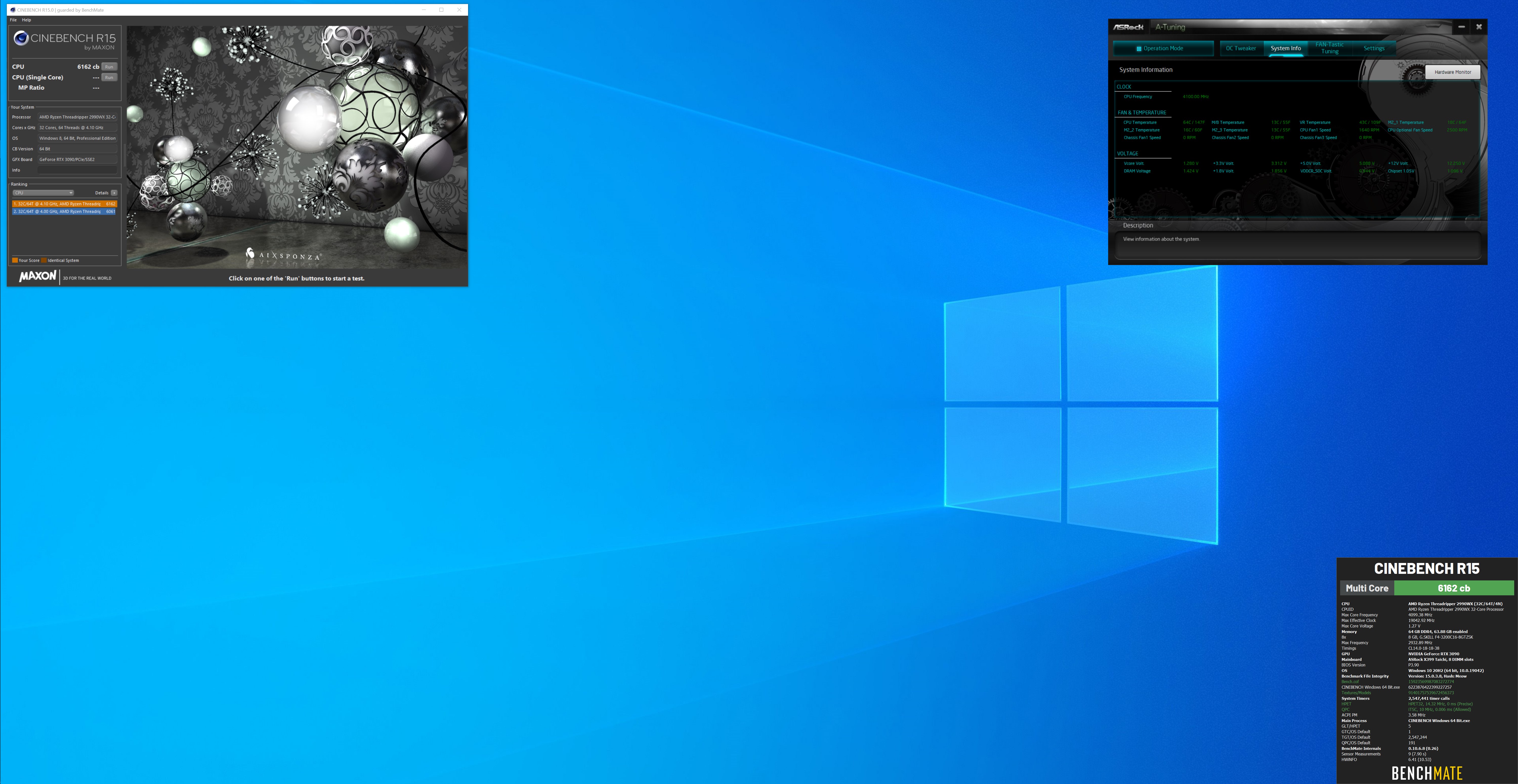Click the CPU Frequency 4100.00 MHz value
Viewport: 1518px width, 784px height.
click(1195, 97)
